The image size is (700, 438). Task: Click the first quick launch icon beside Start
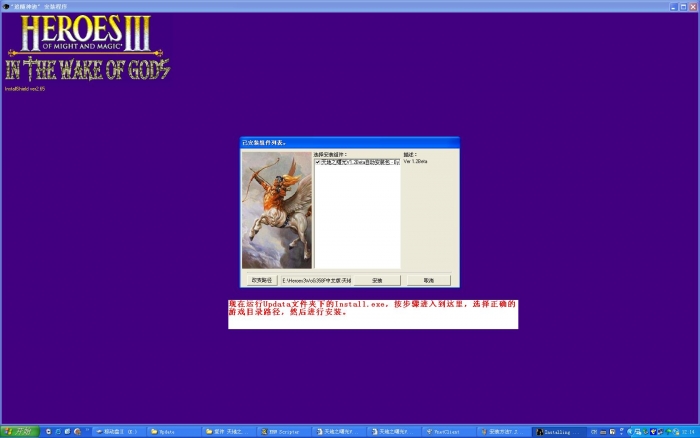49,432
